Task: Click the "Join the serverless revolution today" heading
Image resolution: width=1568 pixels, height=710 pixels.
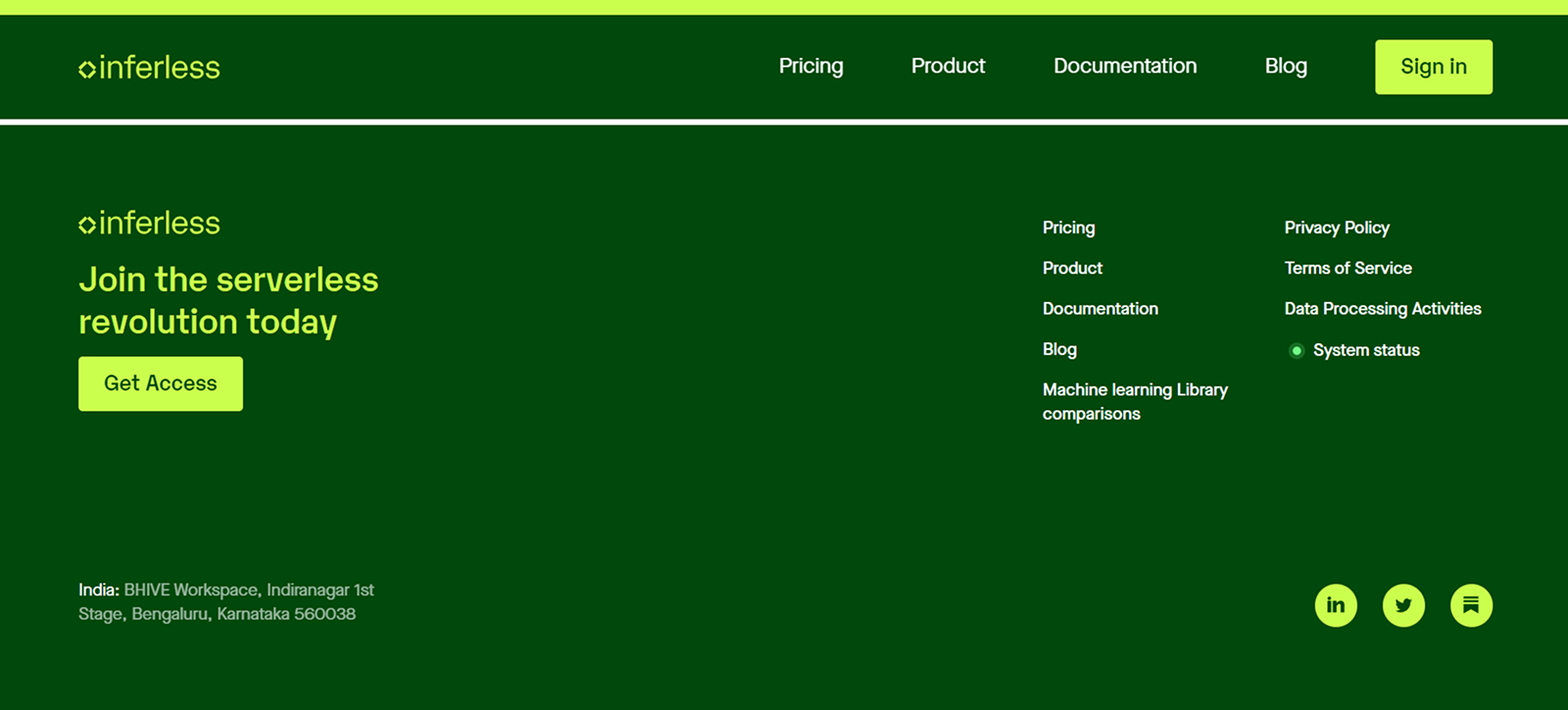Action: pos(228,301)
